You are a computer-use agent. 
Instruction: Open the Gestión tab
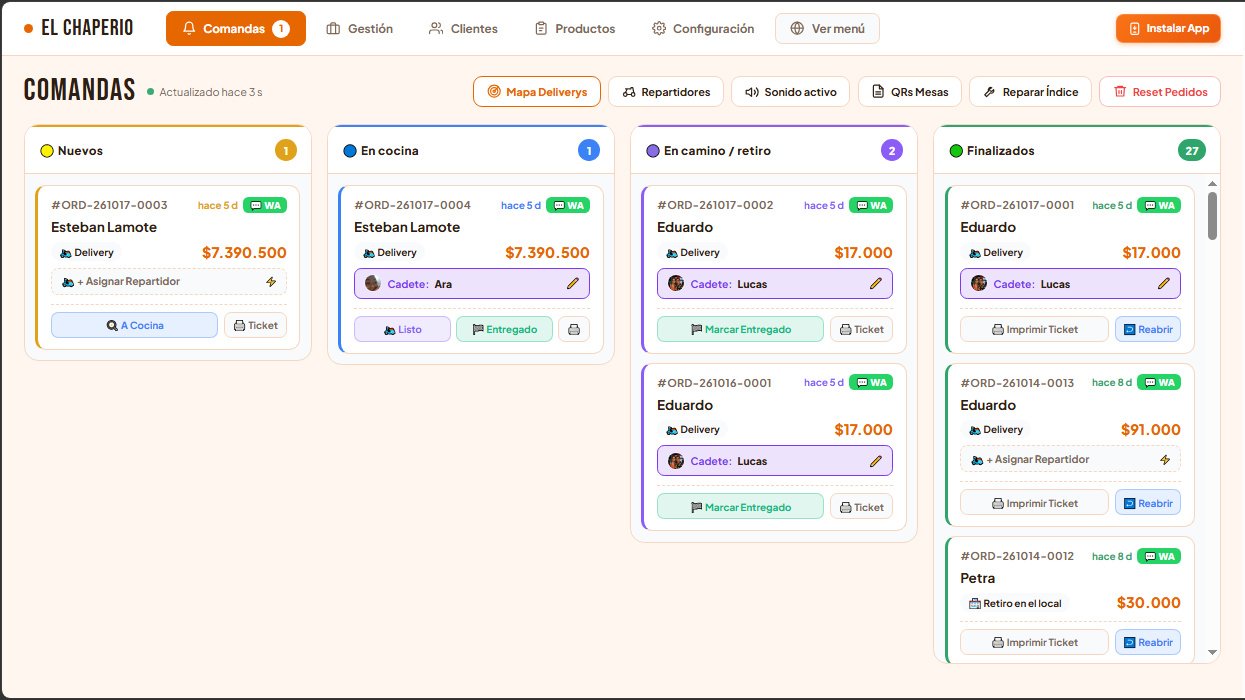point(360,28)
